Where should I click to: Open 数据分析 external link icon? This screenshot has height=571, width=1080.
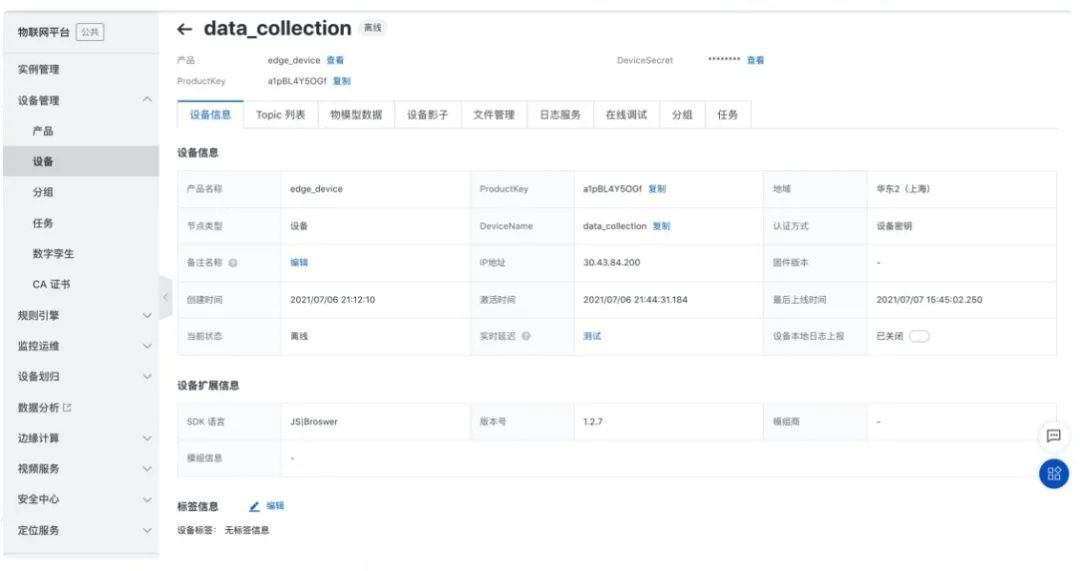click(x=68, y=408)
